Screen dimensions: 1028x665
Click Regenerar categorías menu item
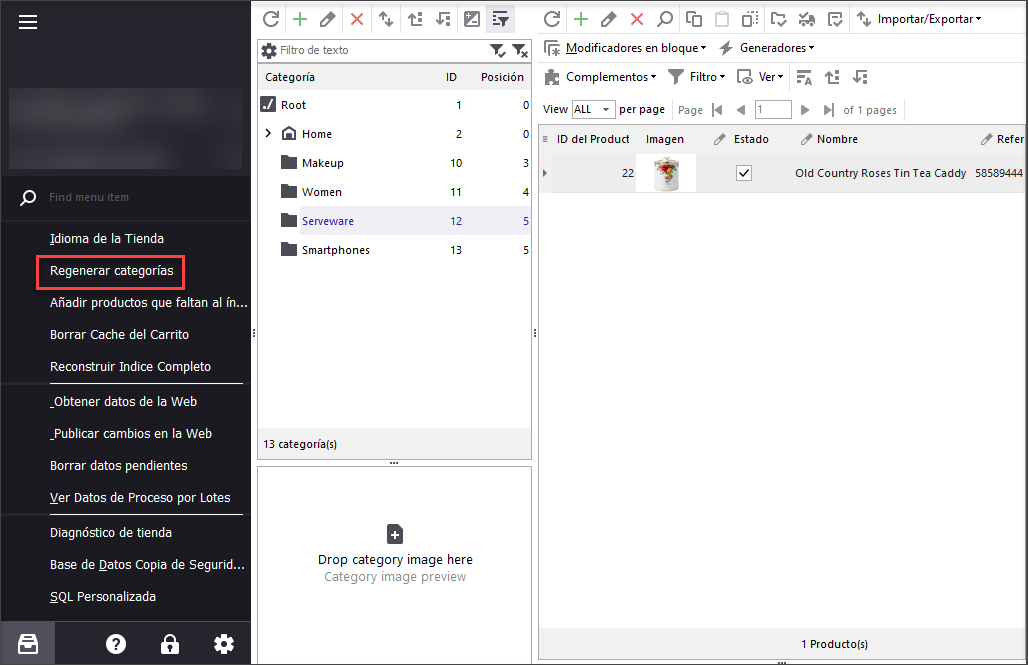[x=111, y=271]
